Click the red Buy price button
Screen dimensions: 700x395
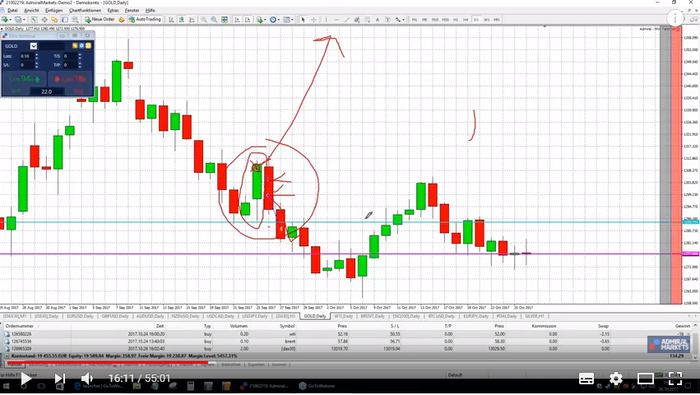(x=70, y=79)
